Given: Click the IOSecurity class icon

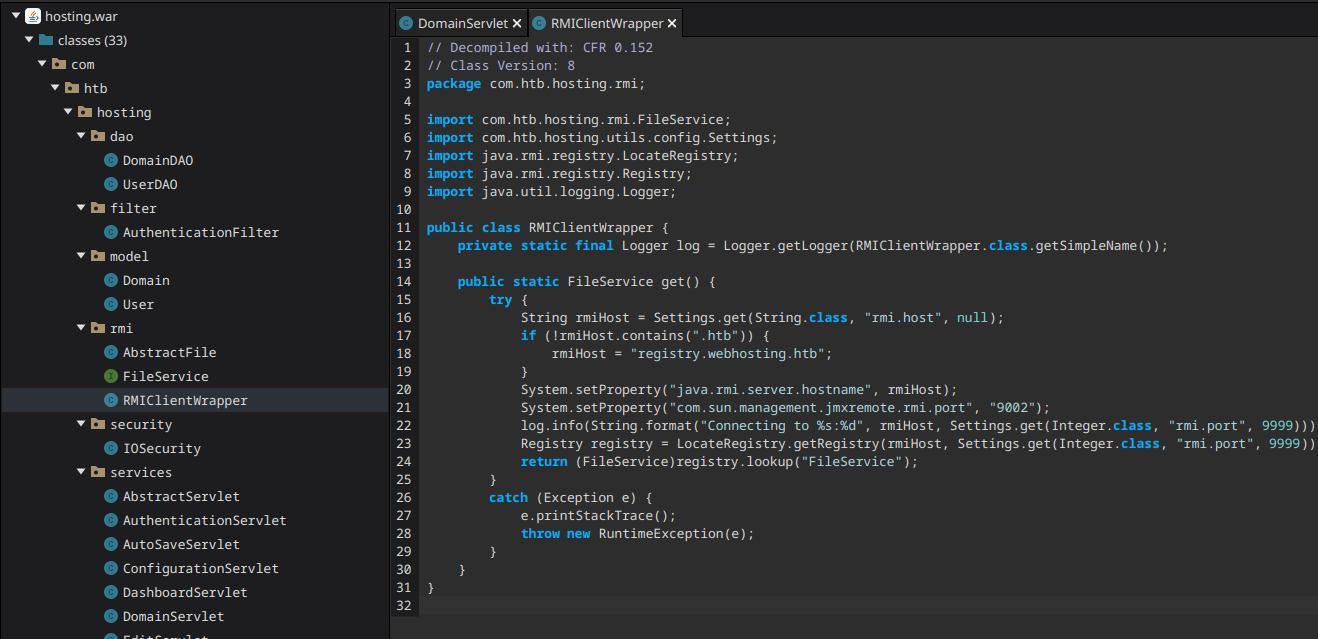Looking at the screenshot, I should coord(111,448).
